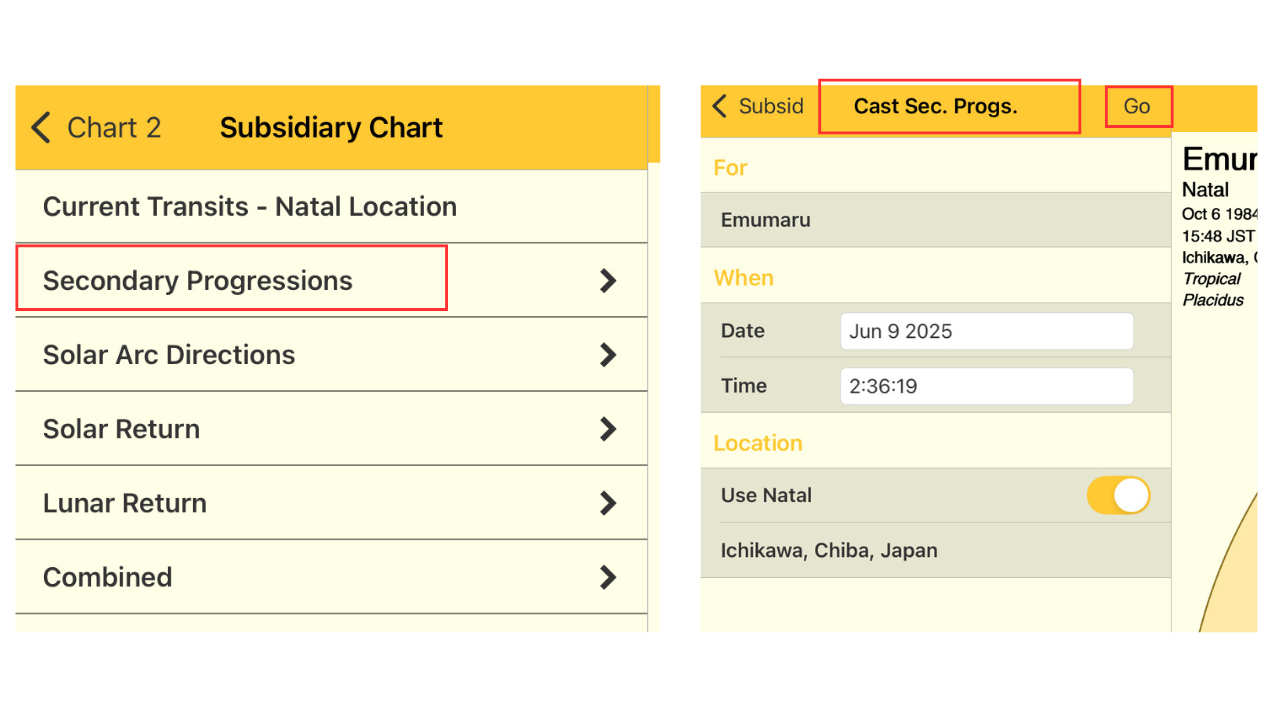Tap the Emumaru name row
The image size is (1280, 720).
(x=766, y=220)
